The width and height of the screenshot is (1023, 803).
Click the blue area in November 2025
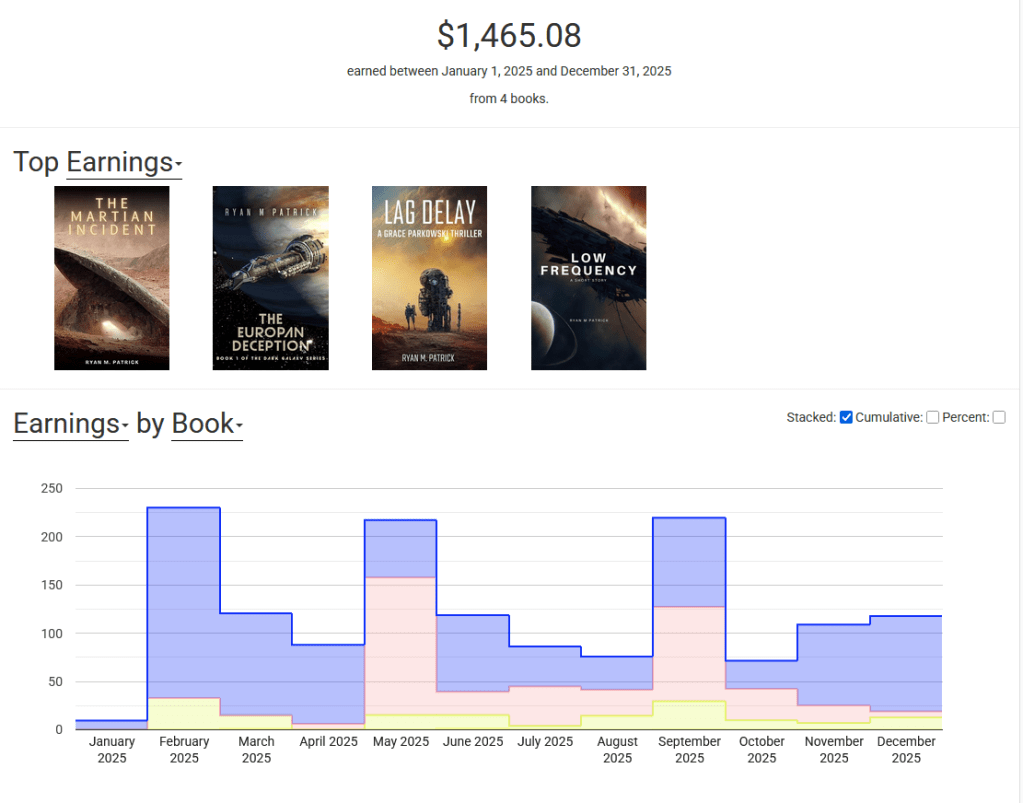pos(833,665)
